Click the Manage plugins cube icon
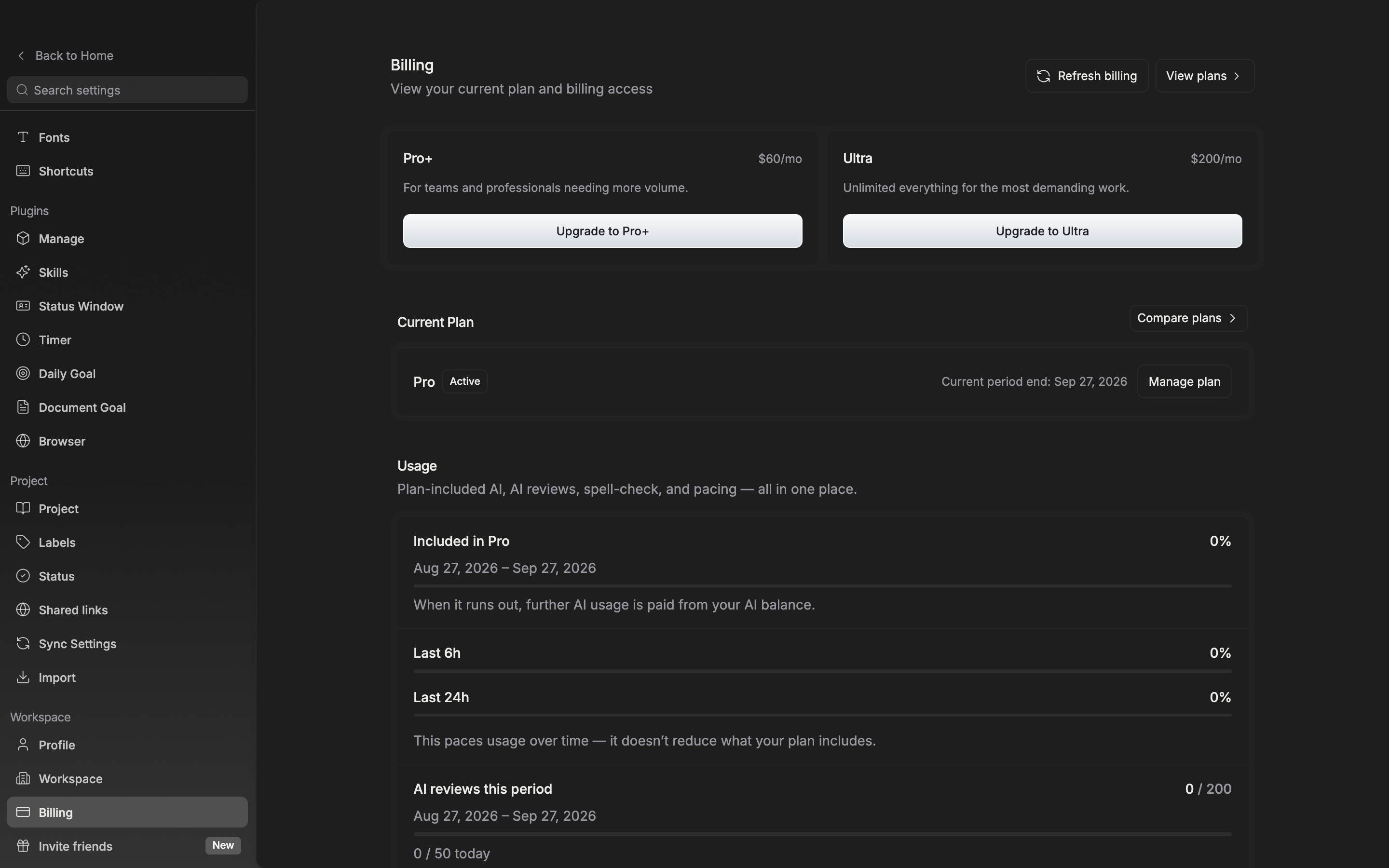This screenshot has width=1389, height=868. pos(23,238)
